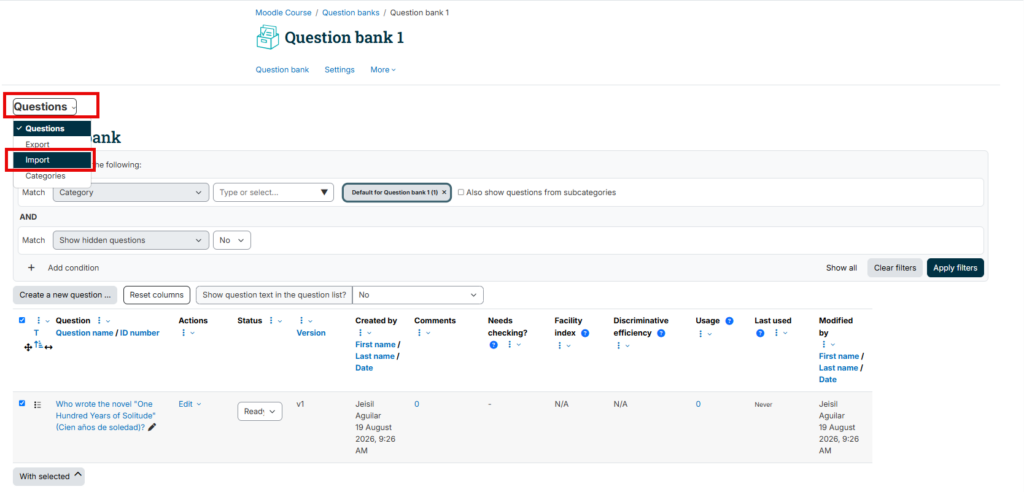This screenshot has width=1024, height=492.
Task: Expand the More navigation menu
Action: click(x=383, y=70)
